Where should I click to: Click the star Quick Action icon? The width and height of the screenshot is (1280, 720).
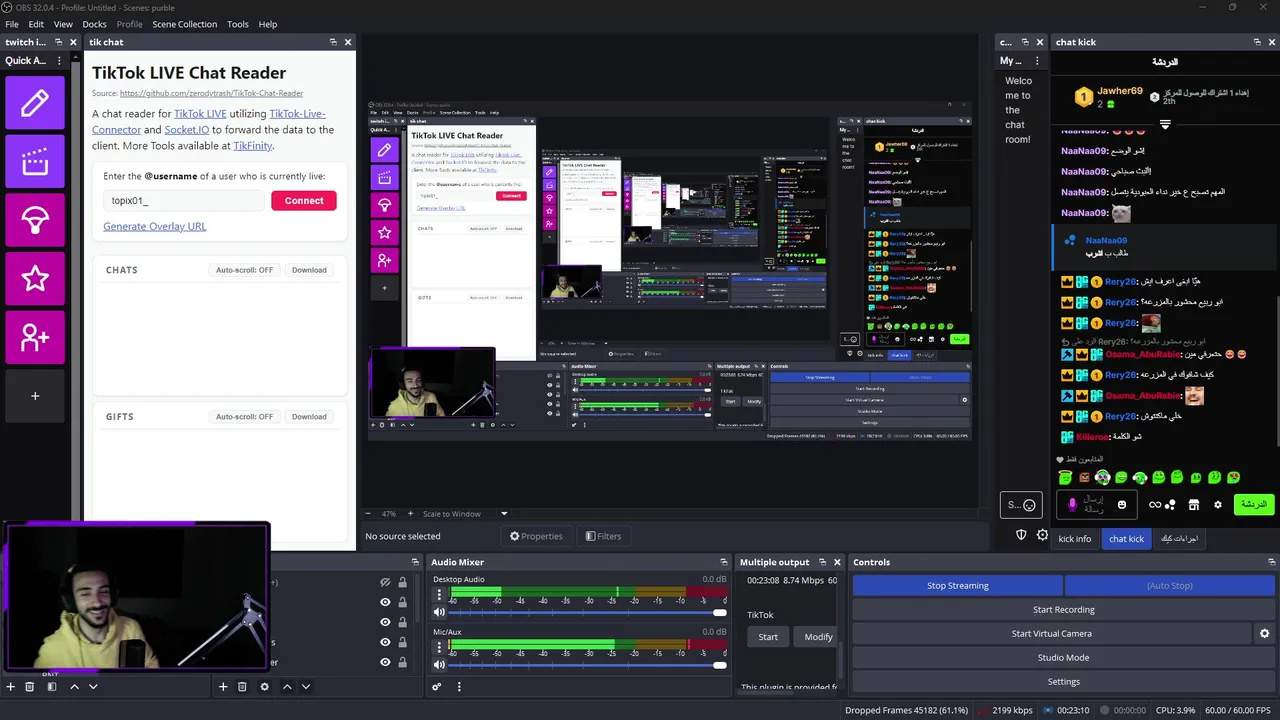tap(35, 278)
